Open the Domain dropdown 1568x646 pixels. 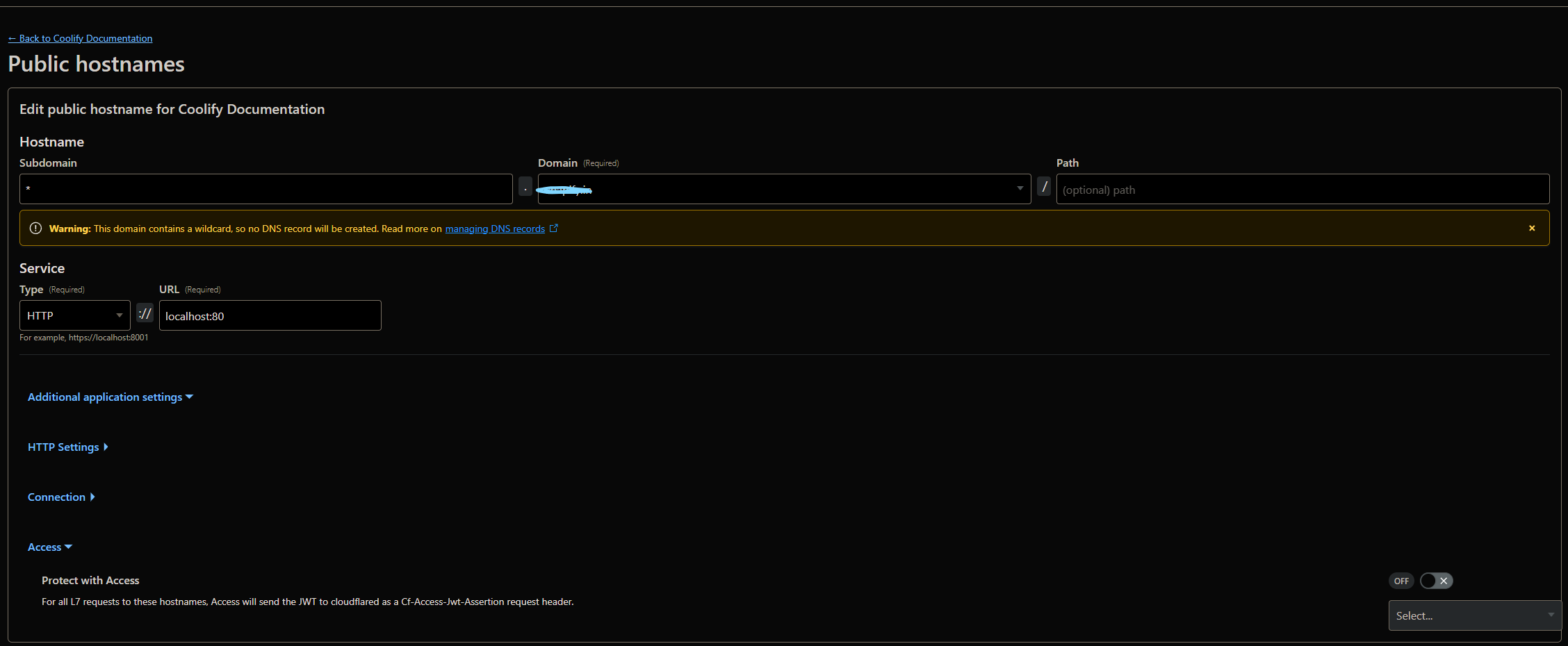[784, 189]
